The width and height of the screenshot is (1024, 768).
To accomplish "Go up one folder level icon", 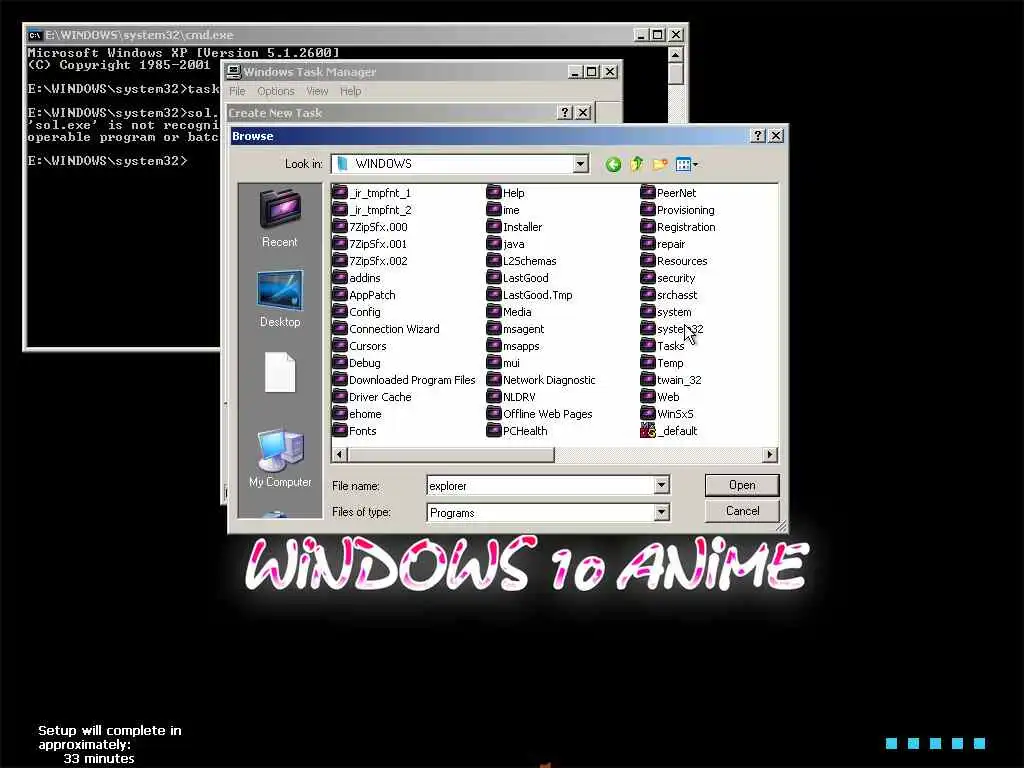I will (x=636, y=164).
